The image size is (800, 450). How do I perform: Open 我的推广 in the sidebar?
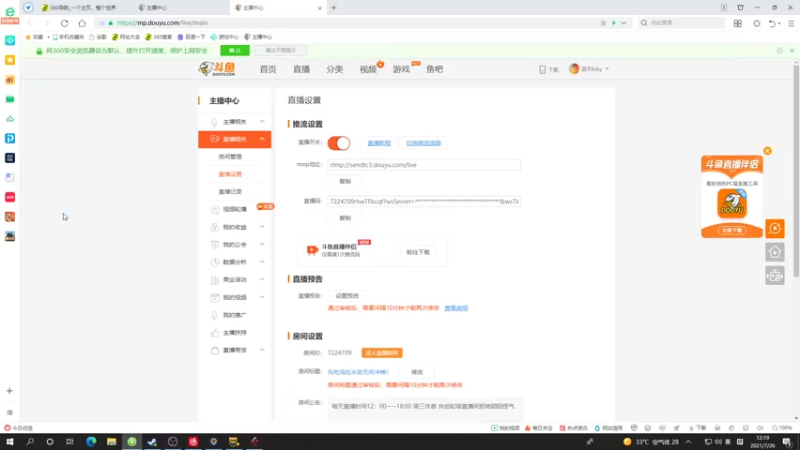pyautogui.click(x=235, y=315)
